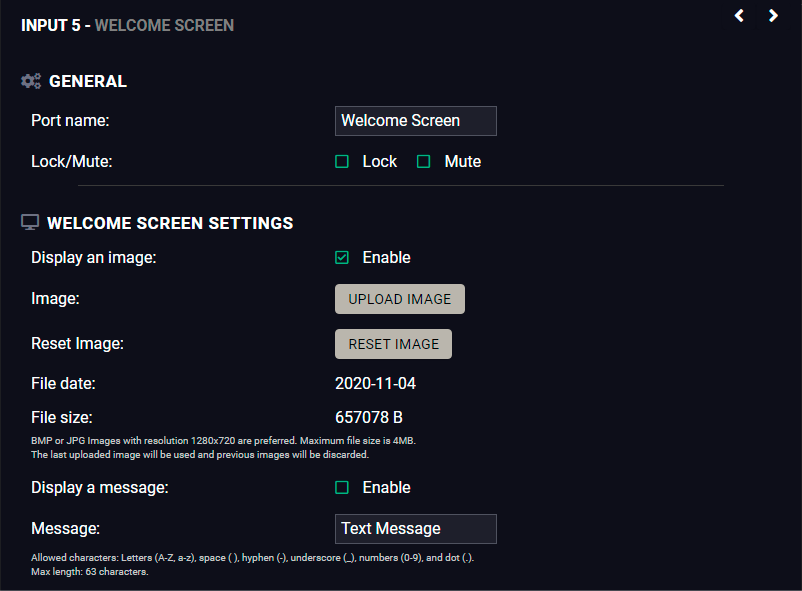Click the Reset Image label
This screenshot has width=802, height=591.
(77, 343)
